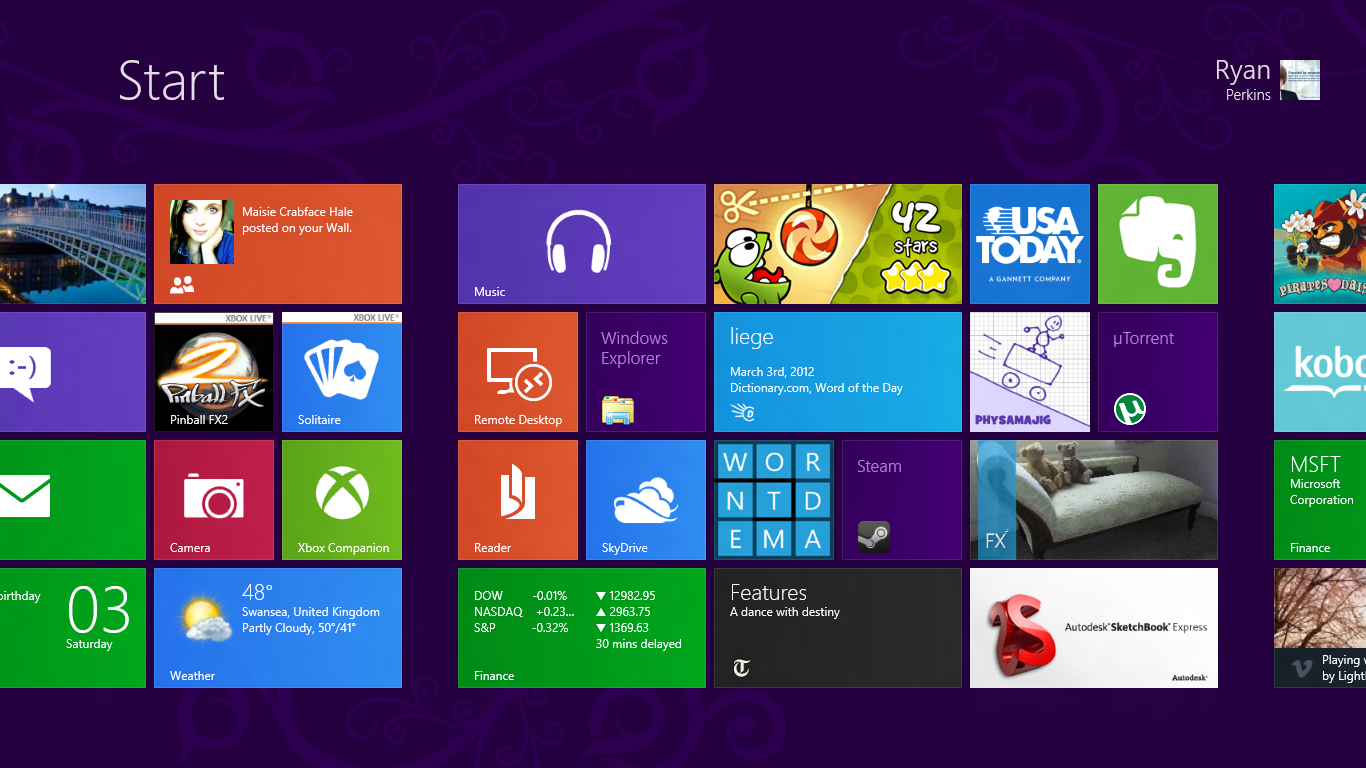This screenshot has width=1366, height=768.
Task: Click Ryan Perkins user account picture
Action: [x=1300, y=80]
